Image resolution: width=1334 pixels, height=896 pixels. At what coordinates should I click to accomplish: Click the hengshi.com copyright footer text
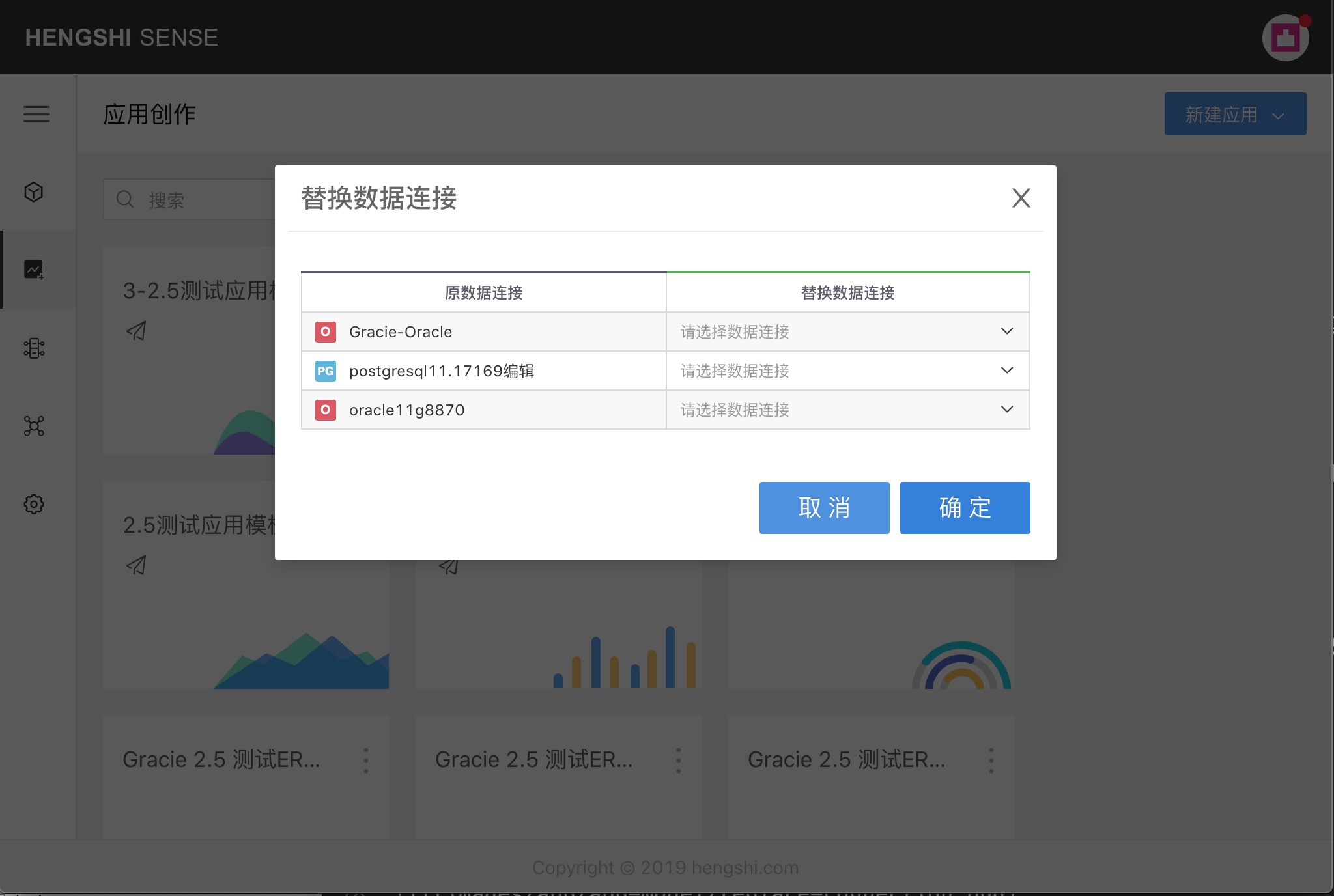click(665, 867)
